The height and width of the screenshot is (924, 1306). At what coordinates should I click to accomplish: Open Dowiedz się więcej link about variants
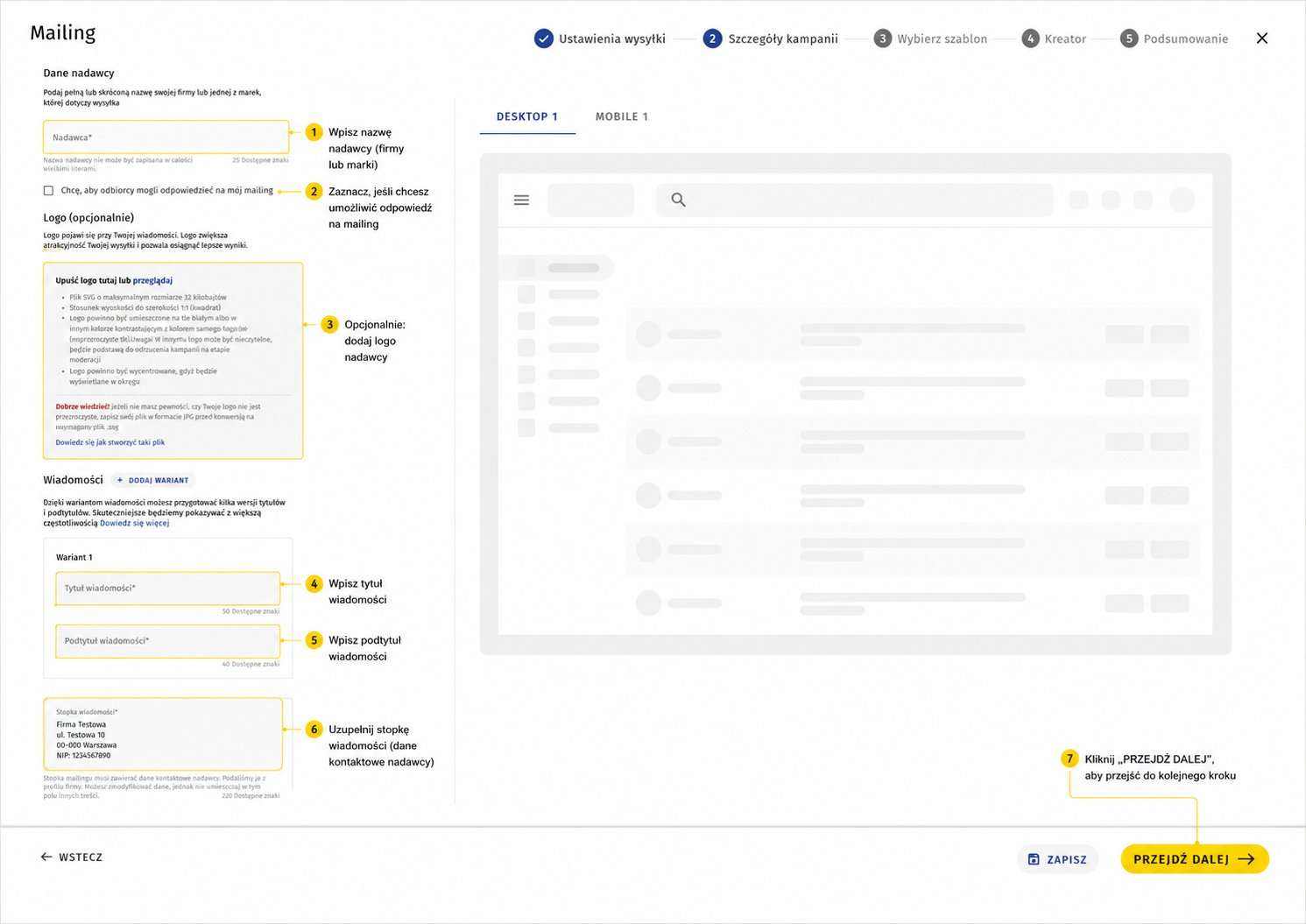point(134,523)
